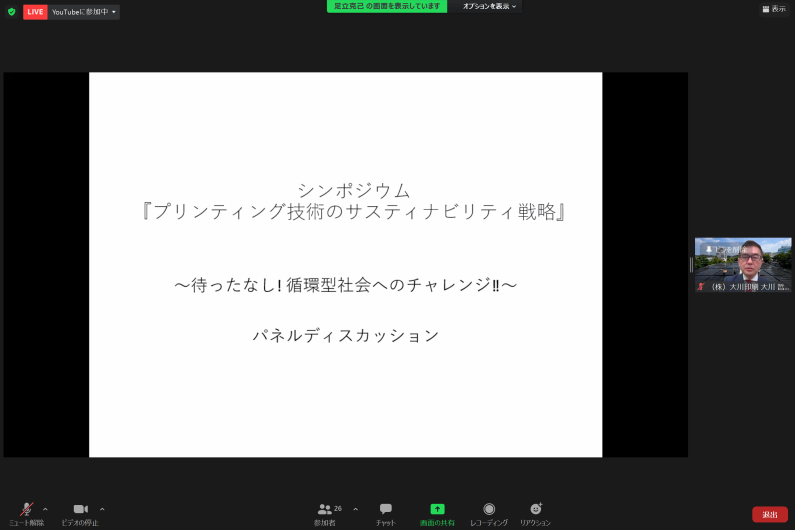Grab the divider handle beside speaker thumbnail

pyautogui.click(x=691, y=265)
